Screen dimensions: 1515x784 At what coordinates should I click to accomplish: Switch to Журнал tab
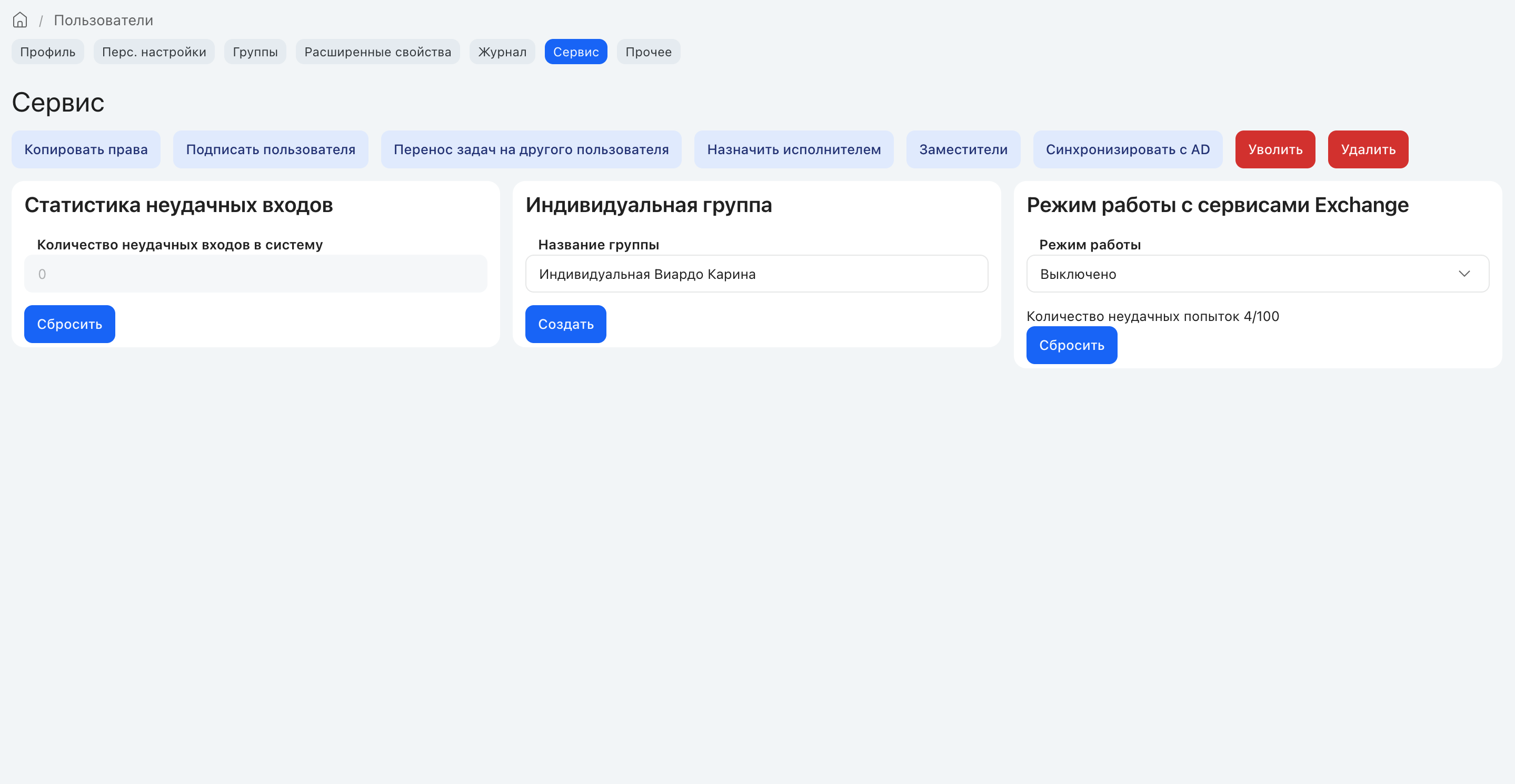502,52
